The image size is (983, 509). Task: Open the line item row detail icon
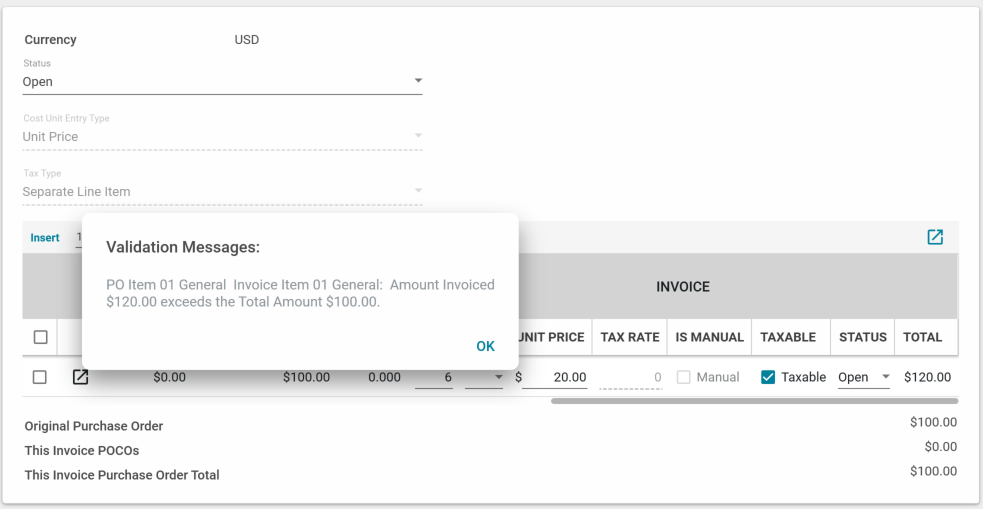click(x=80, y=377)
